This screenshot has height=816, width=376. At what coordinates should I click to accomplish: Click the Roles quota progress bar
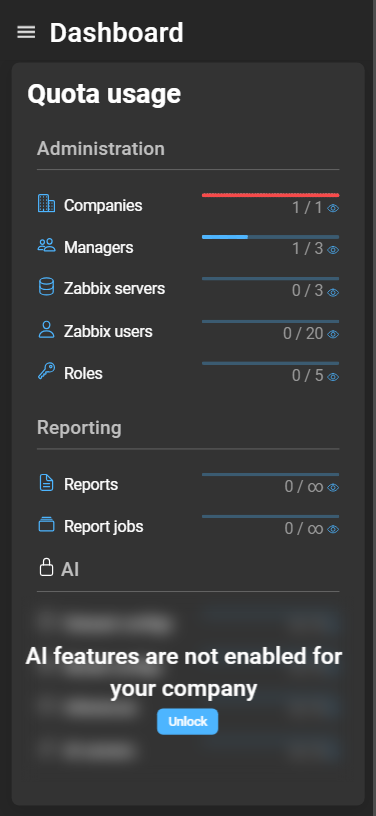click(x=270, y=363)
